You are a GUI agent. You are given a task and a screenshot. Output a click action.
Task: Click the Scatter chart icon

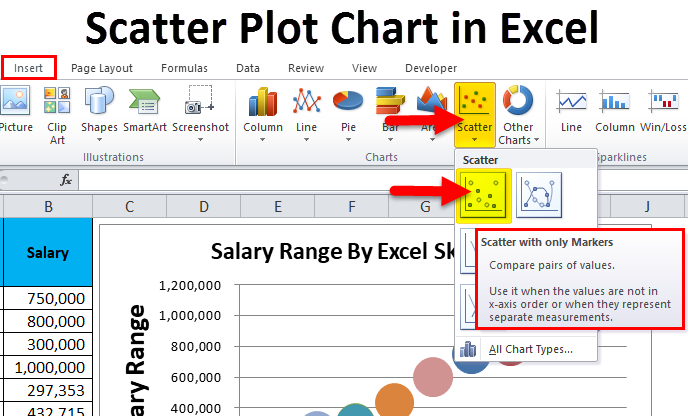pos(474,100)
